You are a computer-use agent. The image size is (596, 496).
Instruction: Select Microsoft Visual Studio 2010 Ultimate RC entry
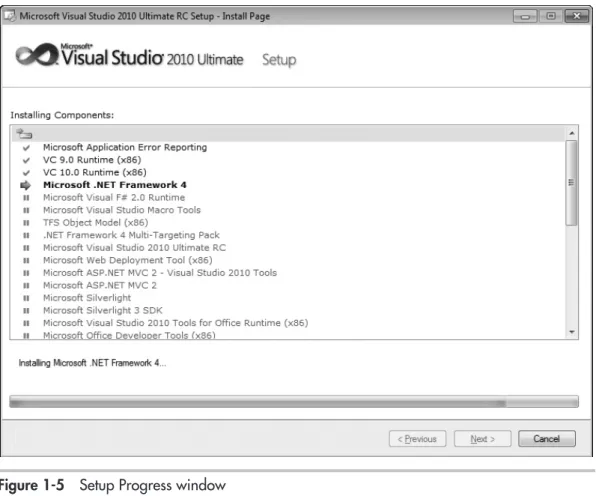pos(134,247)
